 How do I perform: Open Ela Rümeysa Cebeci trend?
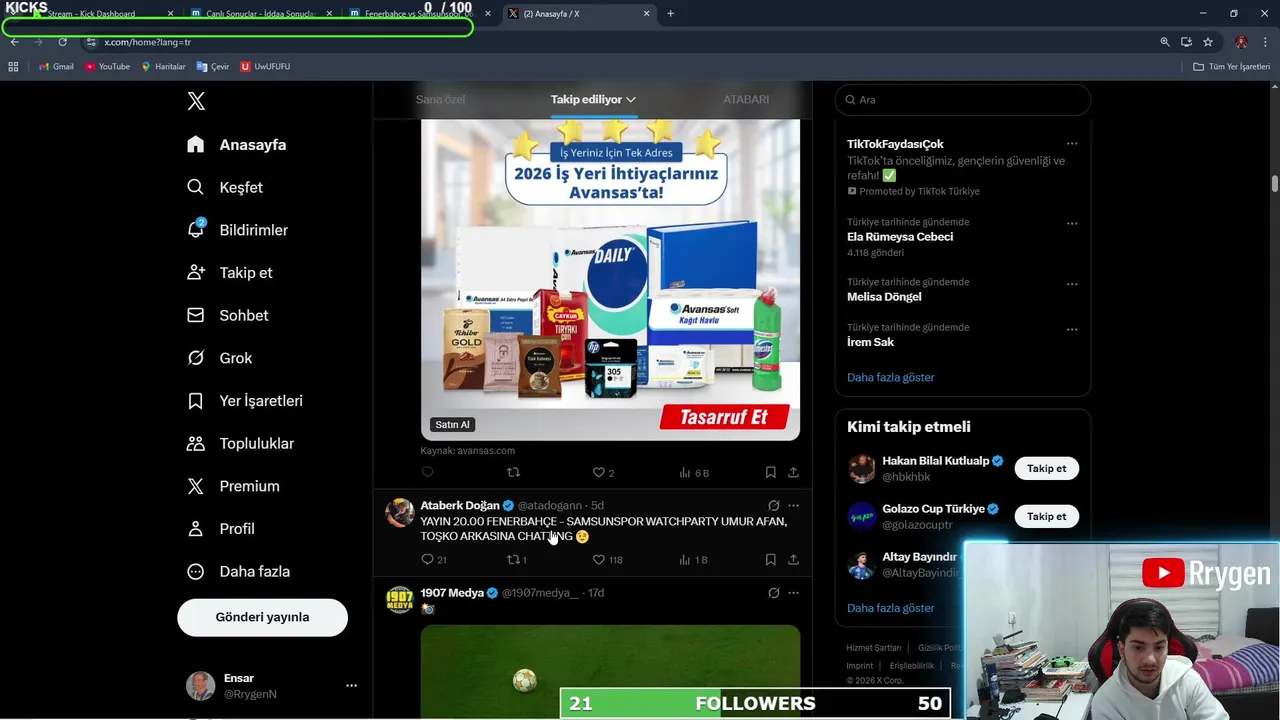(x=900, y=237)
